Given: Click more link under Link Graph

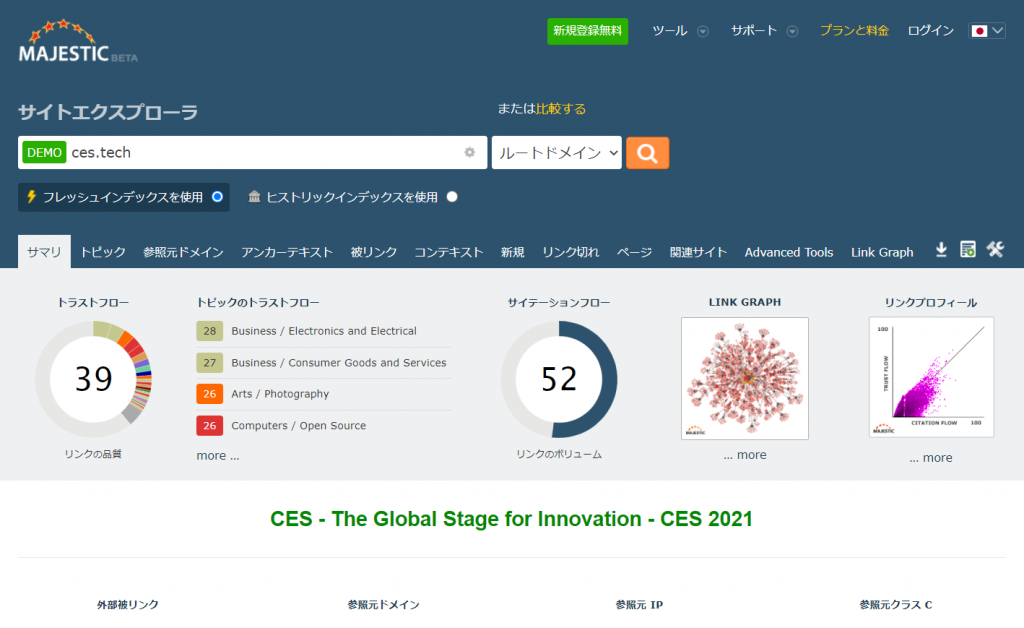Looking at the screenshot, I should coord(745,455).
